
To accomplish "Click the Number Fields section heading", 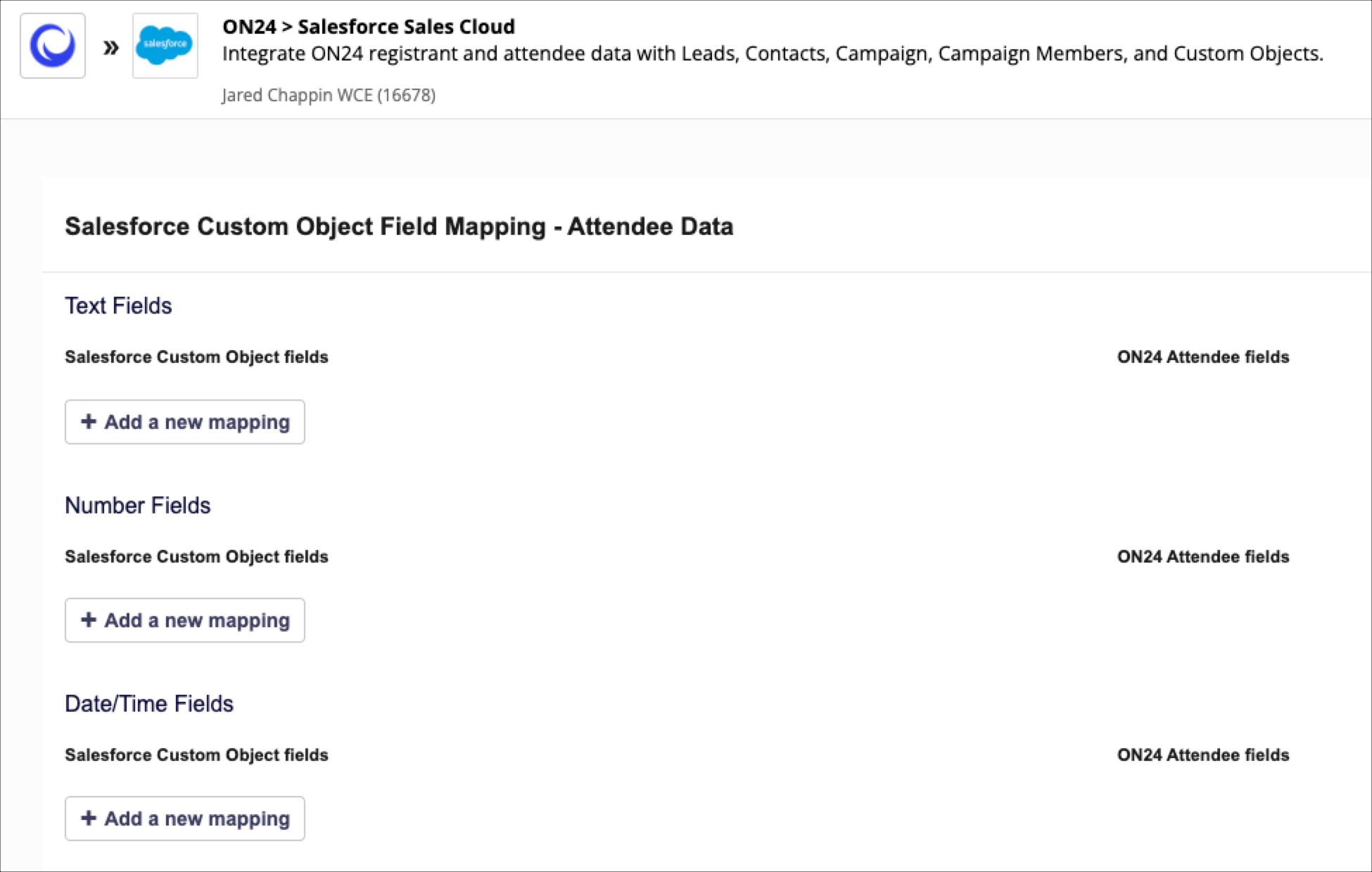I will tap(138, 506).
